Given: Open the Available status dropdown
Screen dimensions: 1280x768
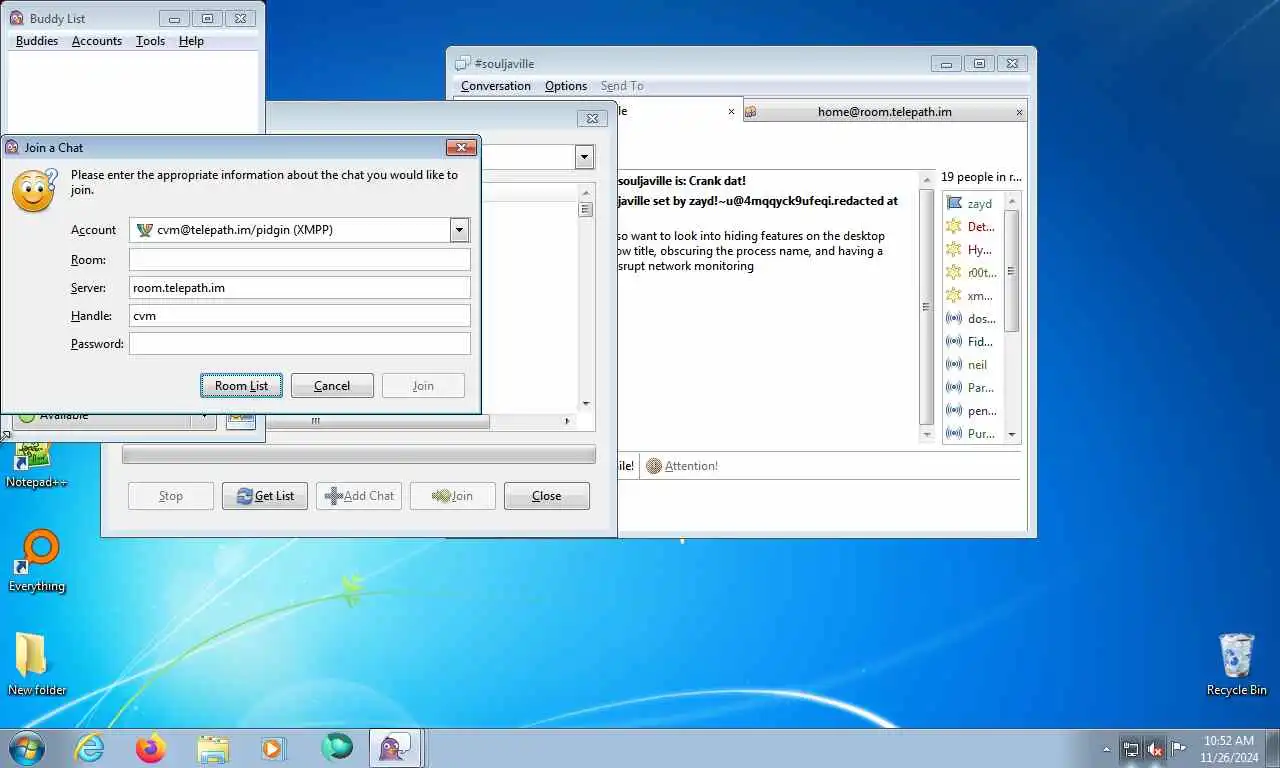Looking at the screenshot, I should pyautogui.click(x=114, y=417).
